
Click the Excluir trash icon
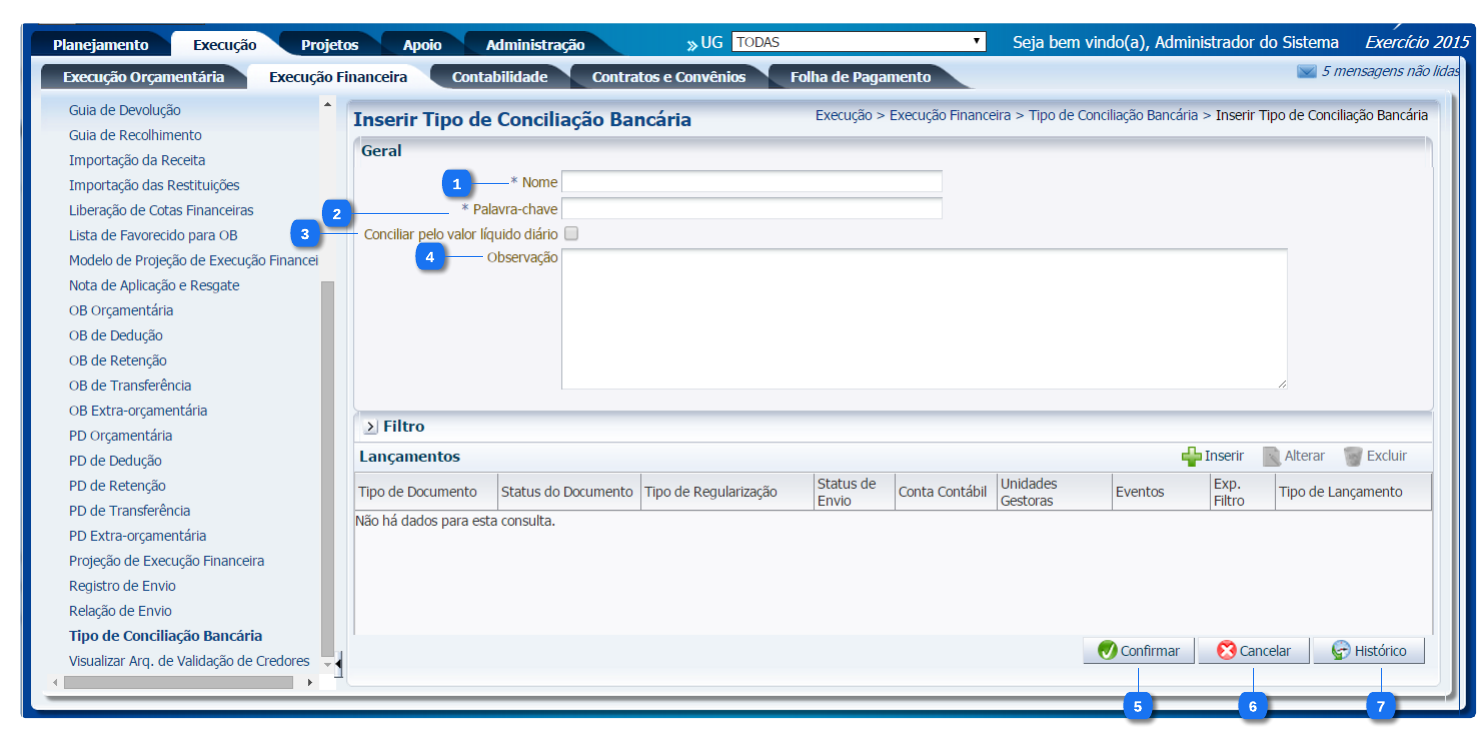1353,456
